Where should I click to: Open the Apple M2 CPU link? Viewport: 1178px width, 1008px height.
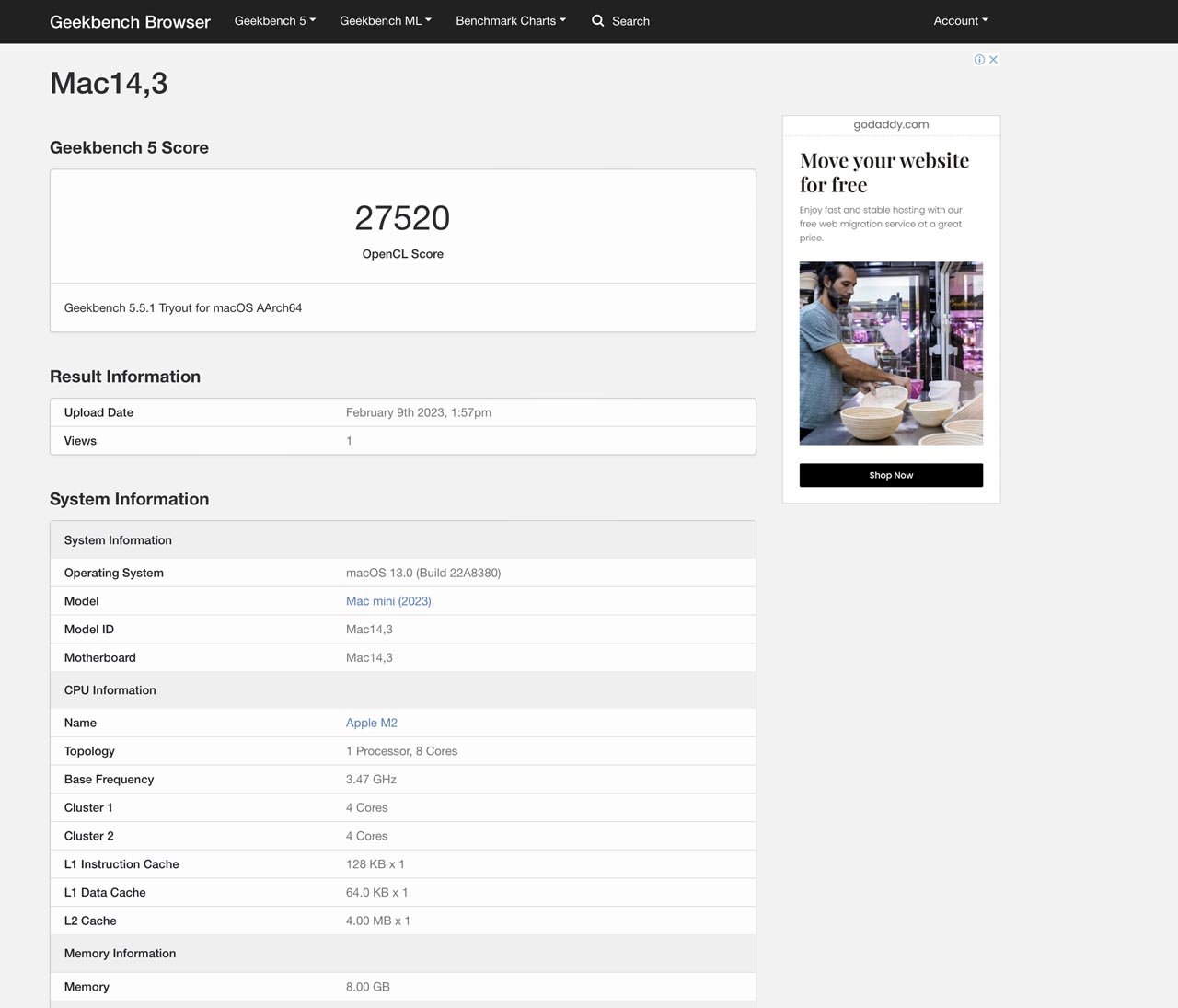372,724
